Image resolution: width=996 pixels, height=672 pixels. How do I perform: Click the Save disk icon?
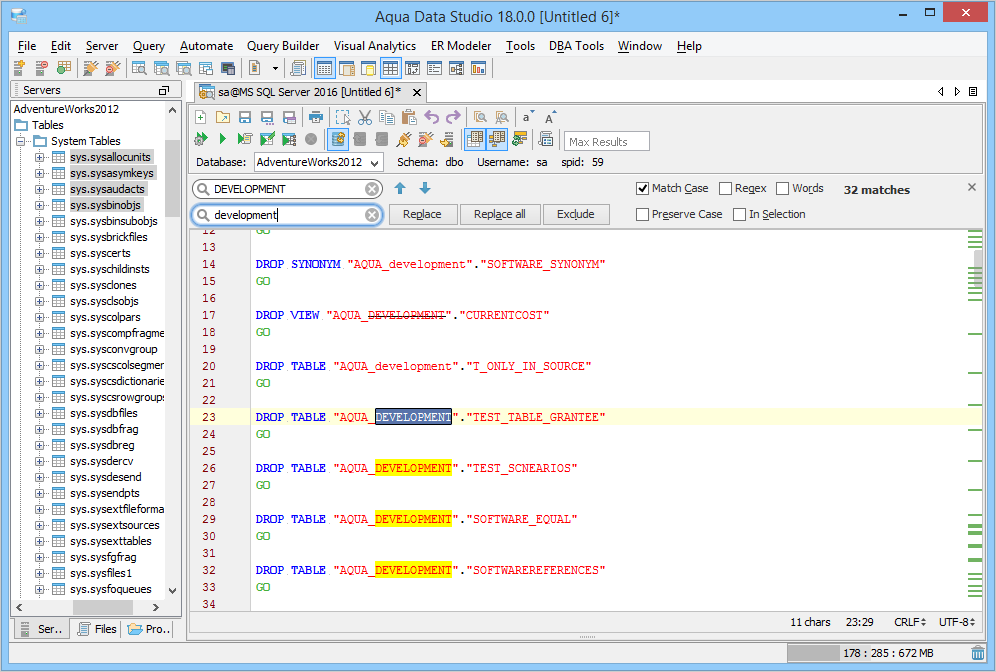[x=245, y=117]
